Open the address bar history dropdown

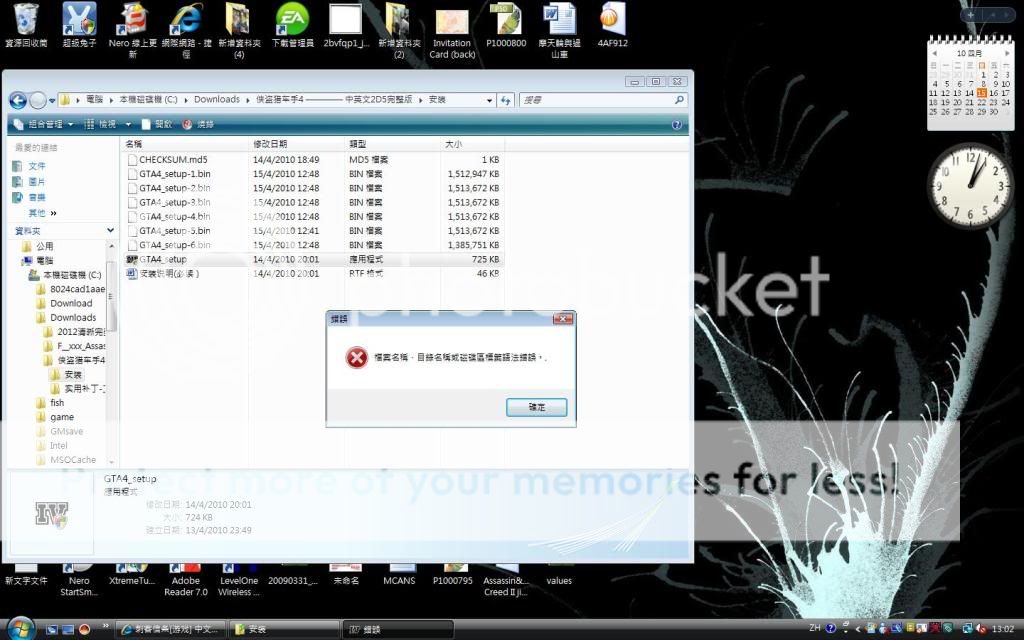(488, 100)
